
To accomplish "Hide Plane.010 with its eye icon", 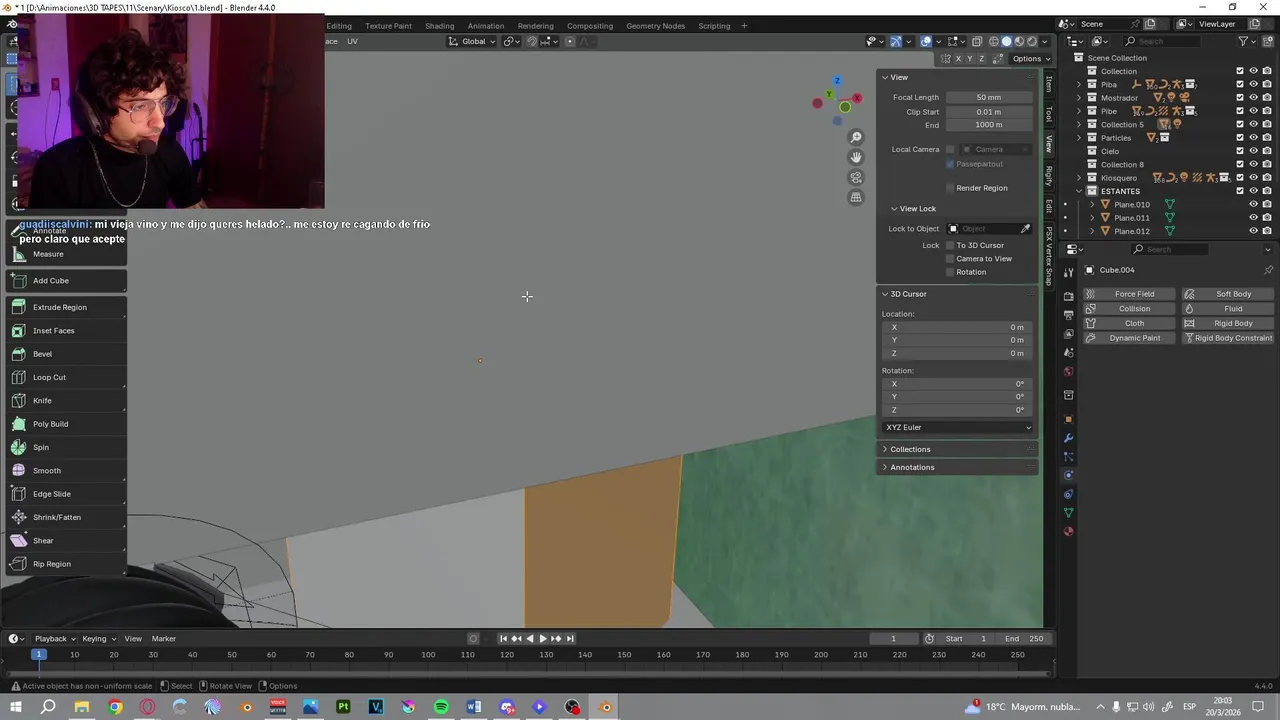I will coord(1253,204).
